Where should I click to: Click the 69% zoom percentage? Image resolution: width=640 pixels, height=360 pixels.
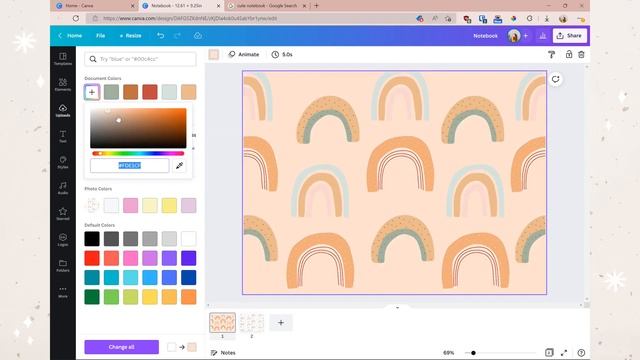click(x=449, y=353)
